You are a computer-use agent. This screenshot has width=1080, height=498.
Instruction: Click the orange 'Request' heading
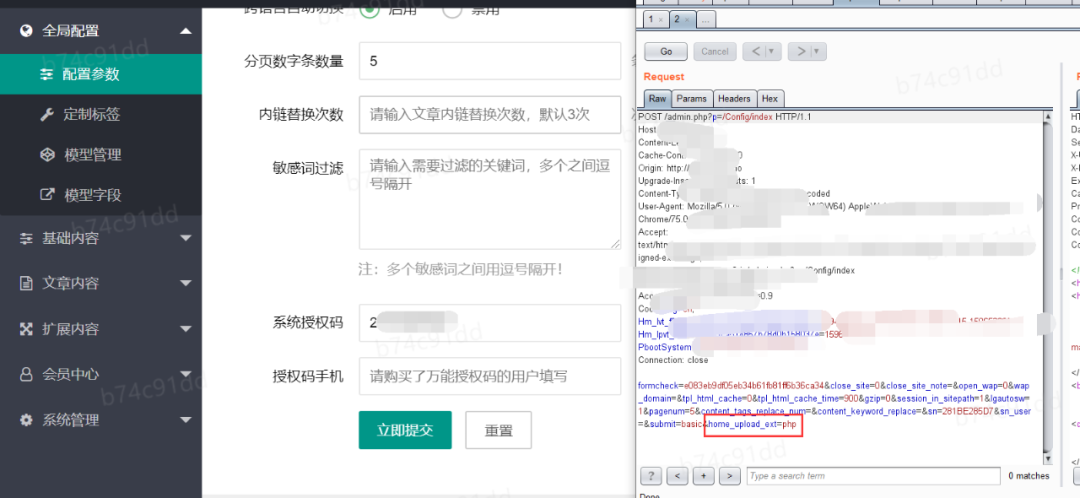pos(664,76)
